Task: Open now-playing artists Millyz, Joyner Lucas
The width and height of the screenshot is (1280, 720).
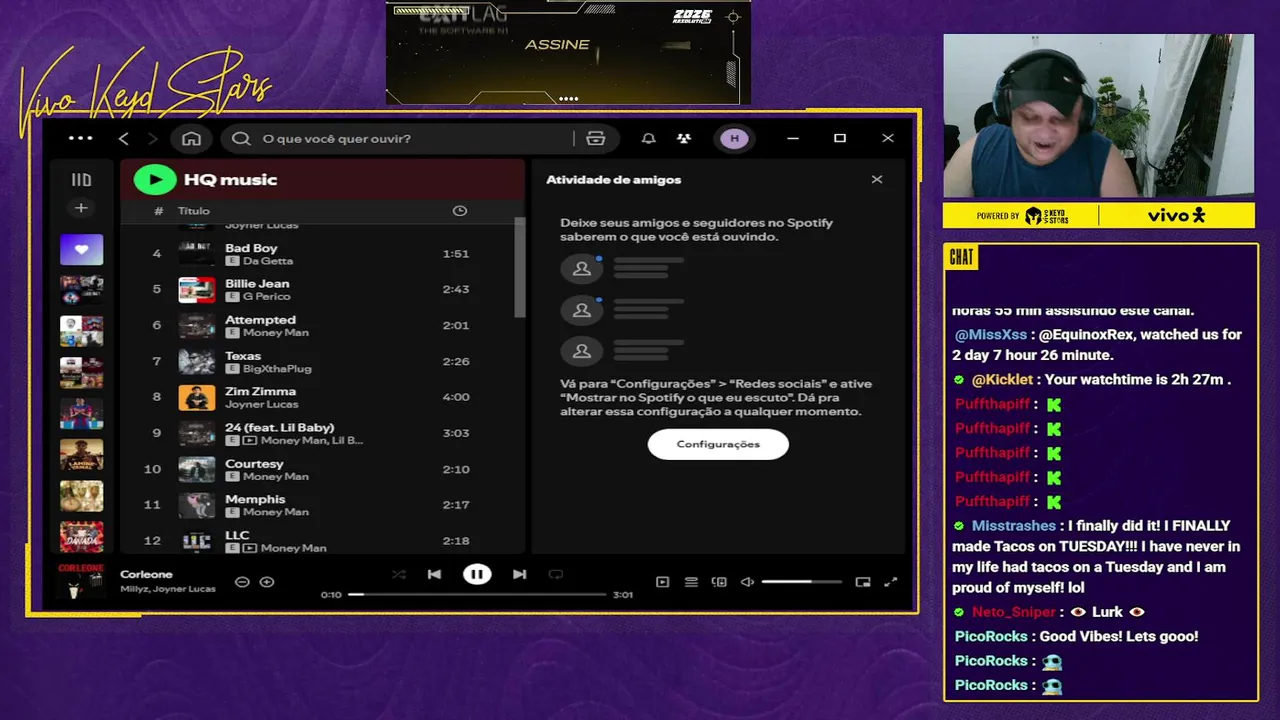Action: [x=168, y=589]
